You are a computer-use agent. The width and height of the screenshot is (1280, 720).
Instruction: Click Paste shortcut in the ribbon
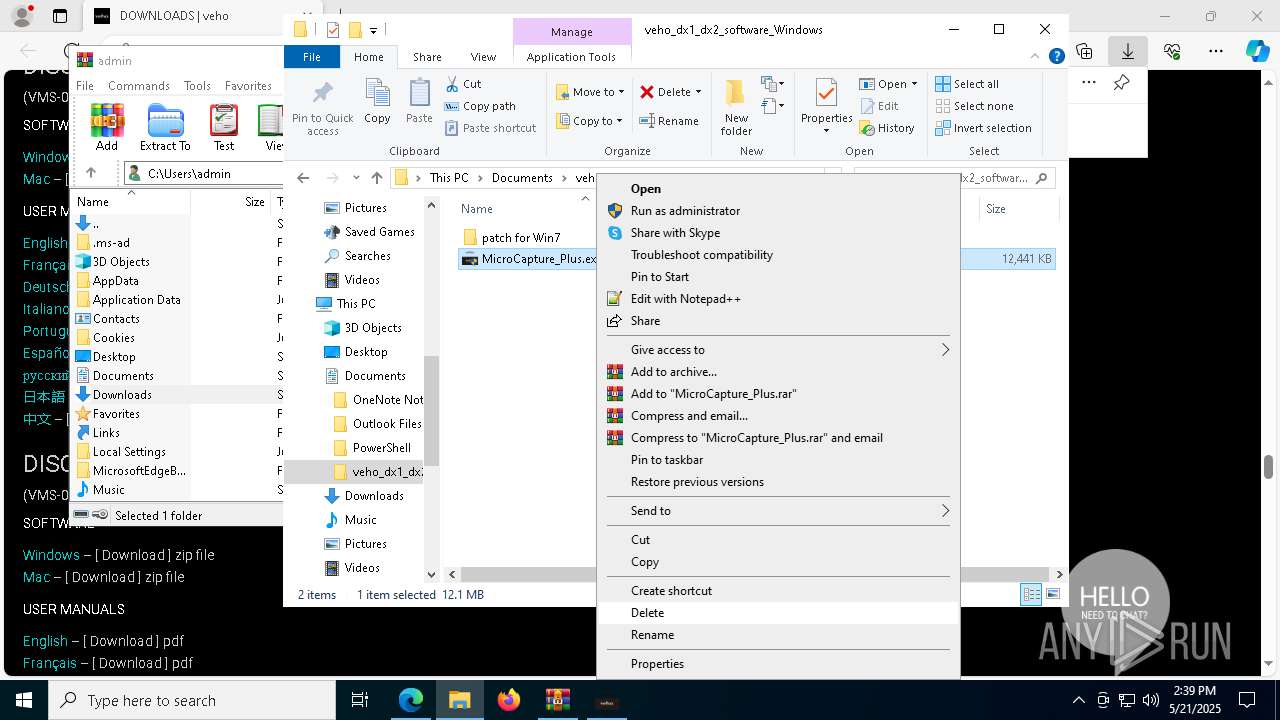click(490, 128)
